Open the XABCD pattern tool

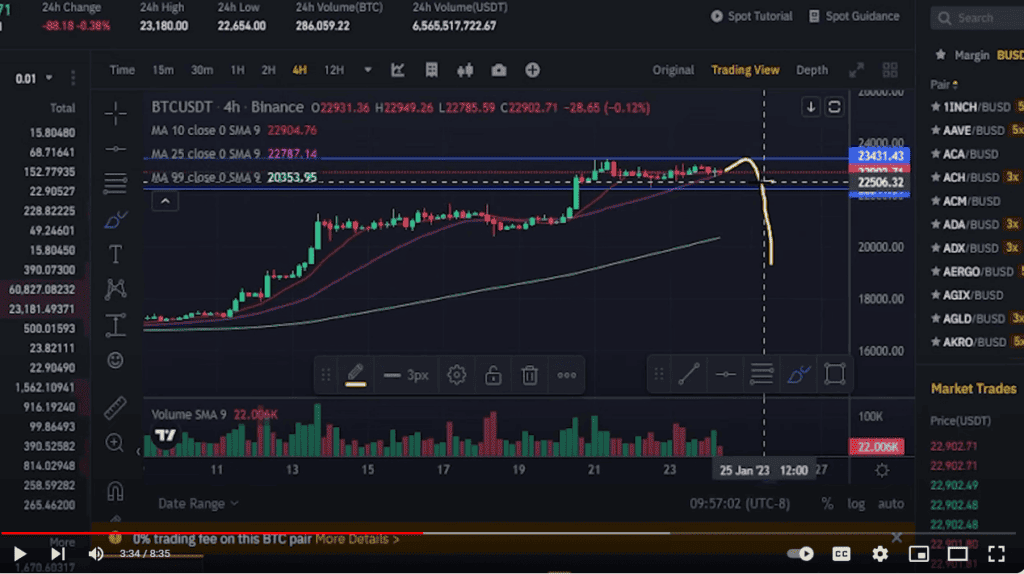click(116, 289)
